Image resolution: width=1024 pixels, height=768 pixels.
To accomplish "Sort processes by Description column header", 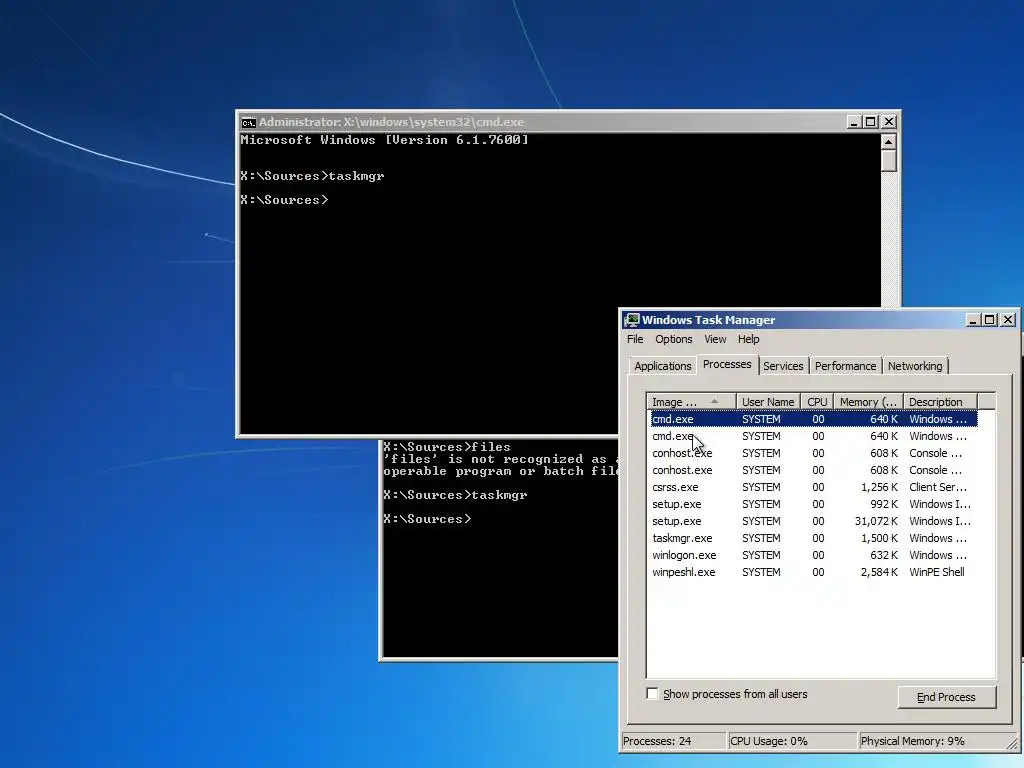I will pos(940,402).
